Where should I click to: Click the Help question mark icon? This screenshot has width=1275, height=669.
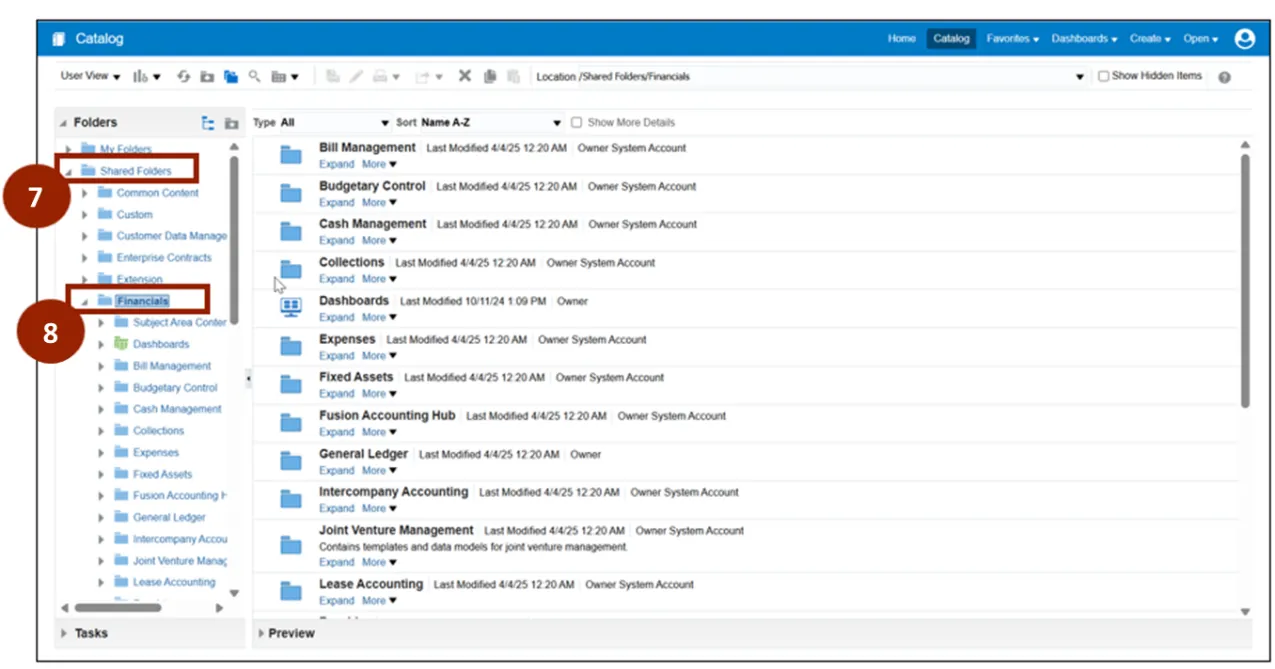tap(1224, 77)
